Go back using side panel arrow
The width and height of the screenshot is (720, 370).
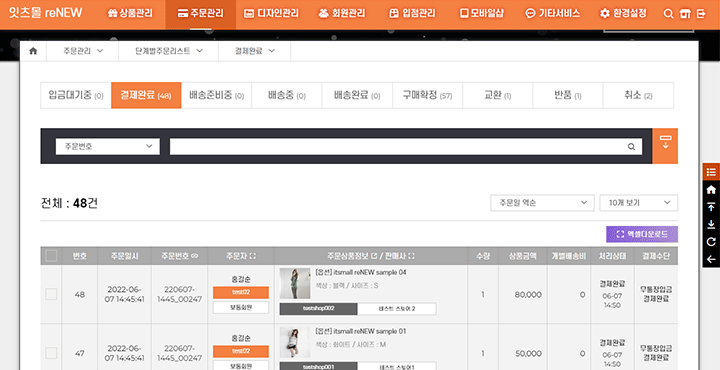pos(711,259)
